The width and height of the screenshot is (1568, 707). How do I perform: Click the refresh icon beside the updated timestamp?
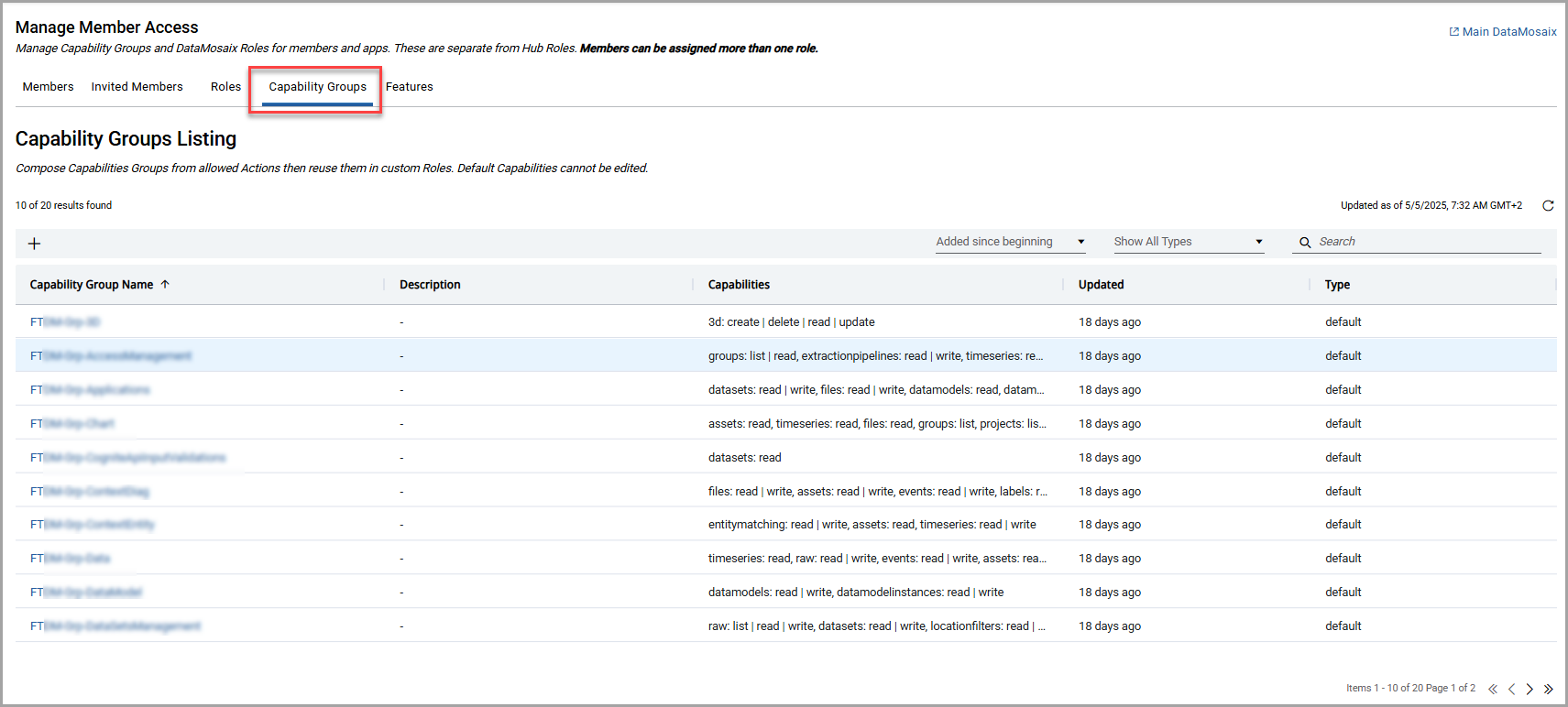point(1548,206)
